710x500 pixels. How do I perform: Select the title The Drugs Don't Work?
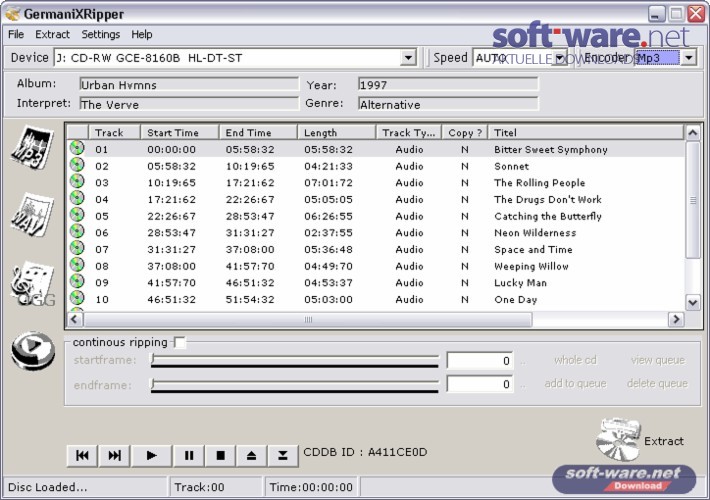click(548, 199)
